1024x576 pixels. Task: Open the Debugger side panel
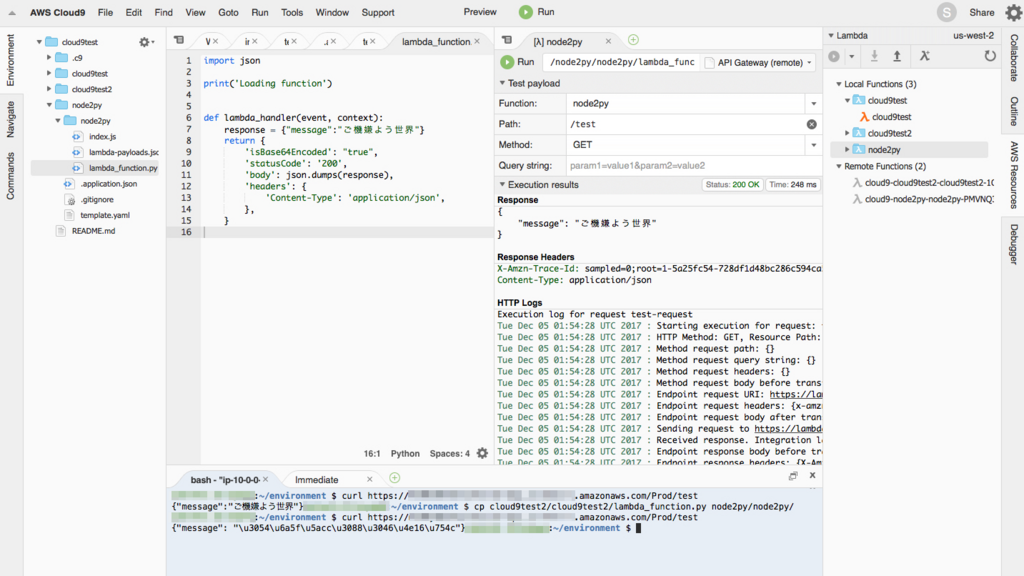pyautogui.click(x=1014, y=244)
